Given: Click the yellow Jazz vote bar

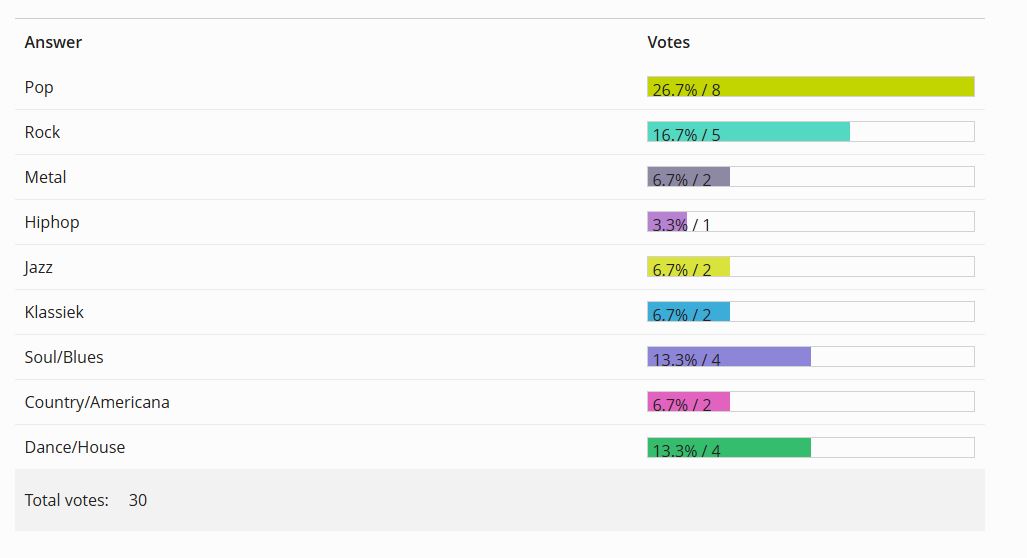Looking at the screenshot, I should (688, 267).
